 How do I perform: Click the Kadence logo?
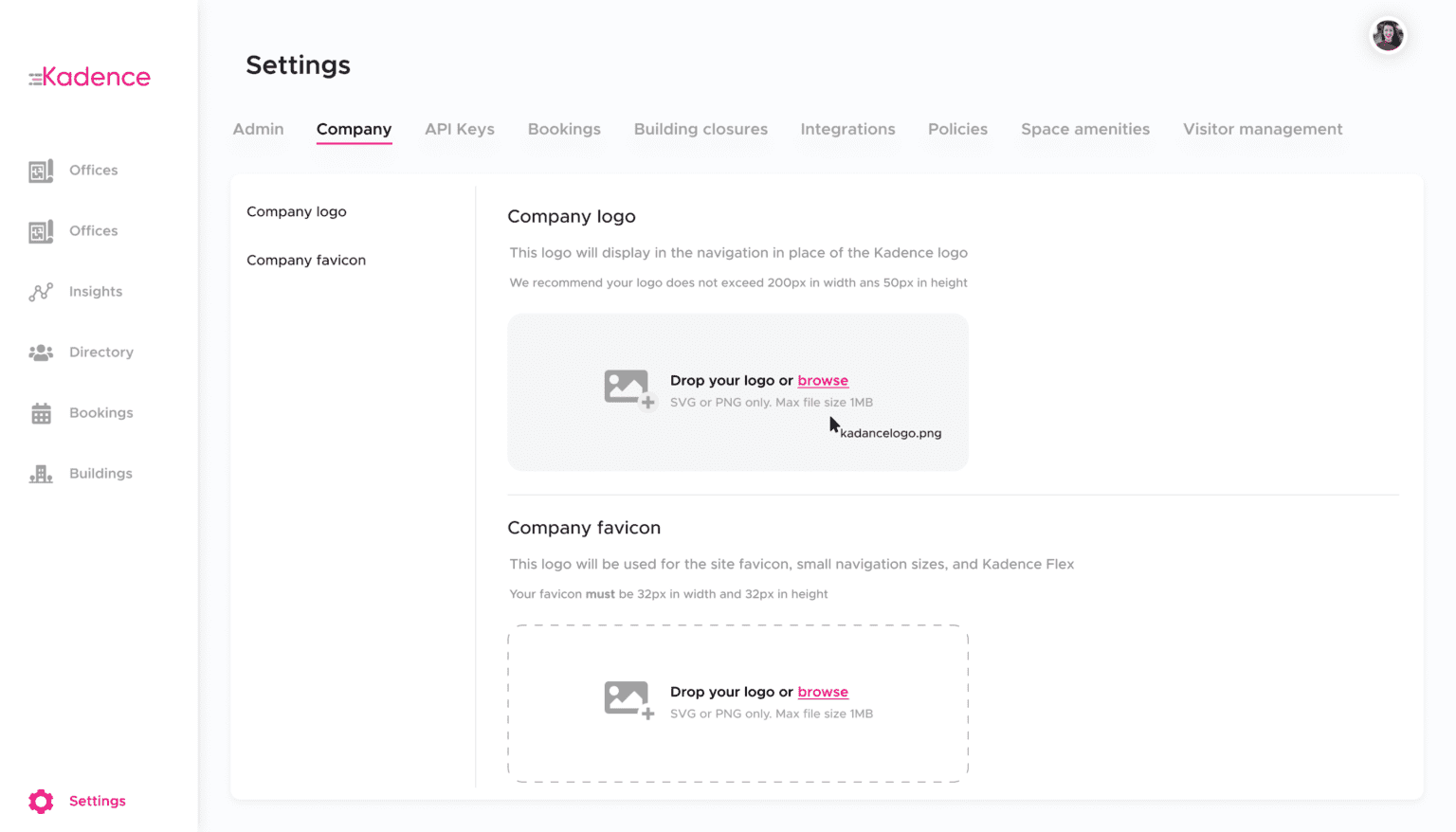[89, 77]
